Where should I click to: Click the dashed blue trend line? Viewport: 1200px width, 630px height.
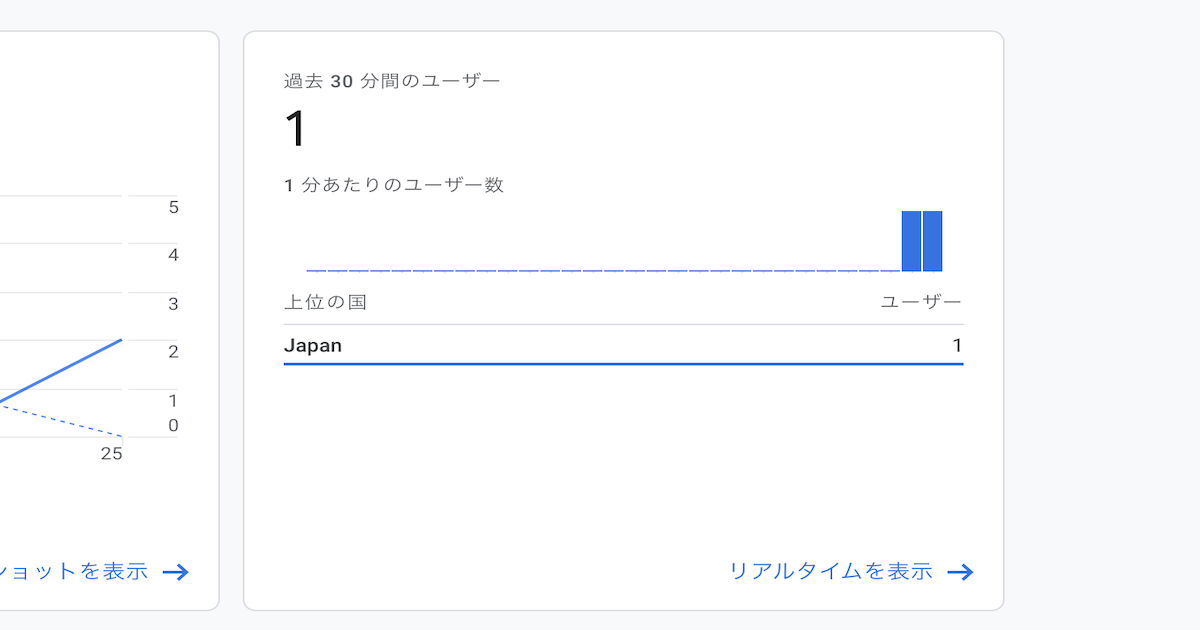(x=61, y=420)
